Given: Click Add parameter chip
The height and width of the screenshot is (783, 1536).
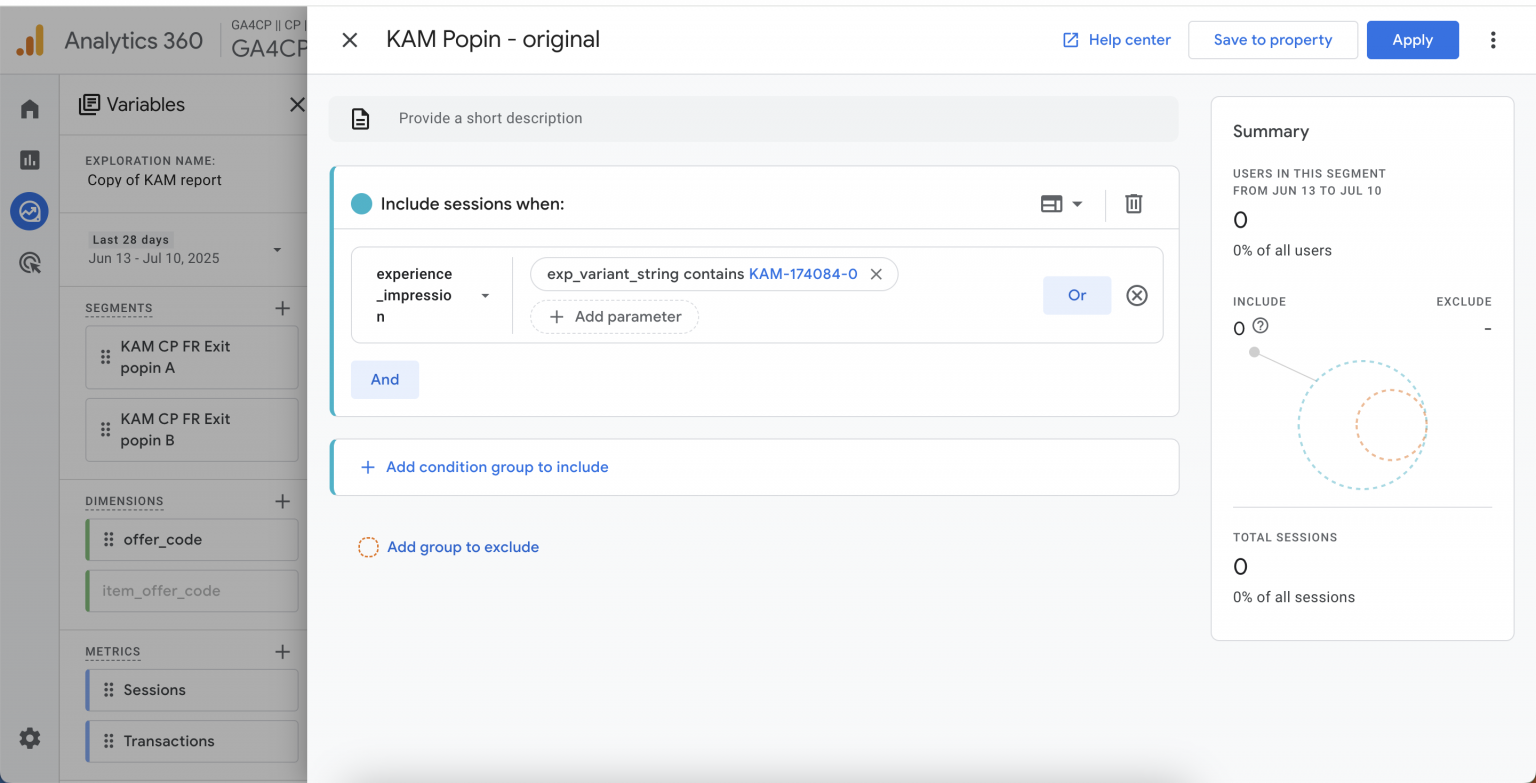Looking at the screenshot, I should [614, 317].
